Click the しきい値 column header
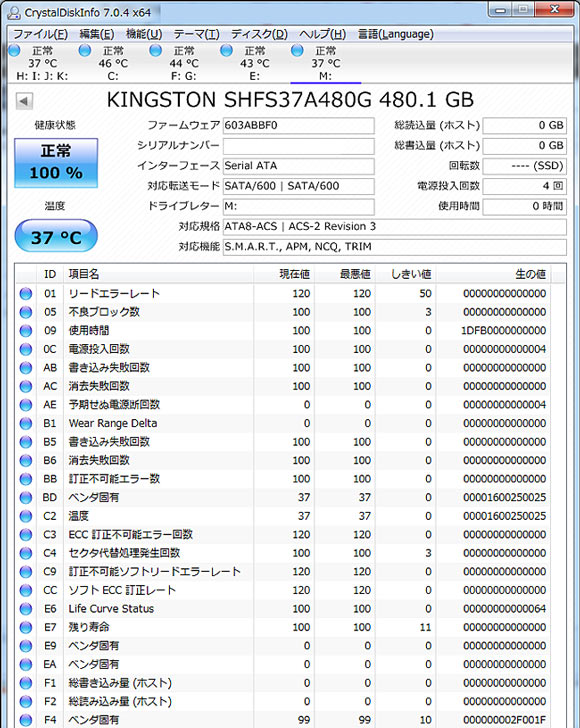580x728 pixels. 405,274
